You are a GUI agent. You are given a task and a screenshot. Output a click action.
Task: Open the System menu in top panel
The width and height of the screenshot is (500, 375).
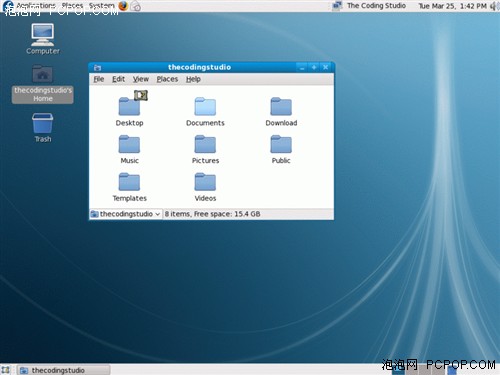[x=101, y=6]
